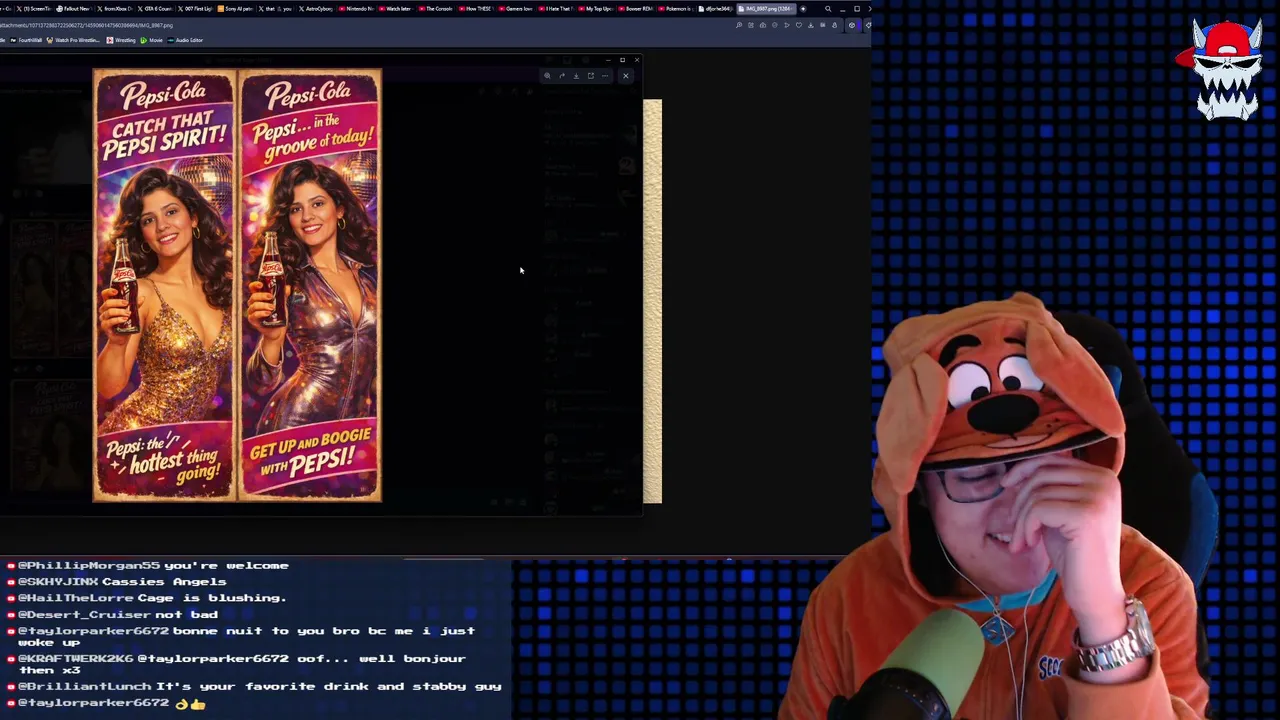
Task: Click the zoom lens icon in browser toolbar
Action: [x=739, y=25]
